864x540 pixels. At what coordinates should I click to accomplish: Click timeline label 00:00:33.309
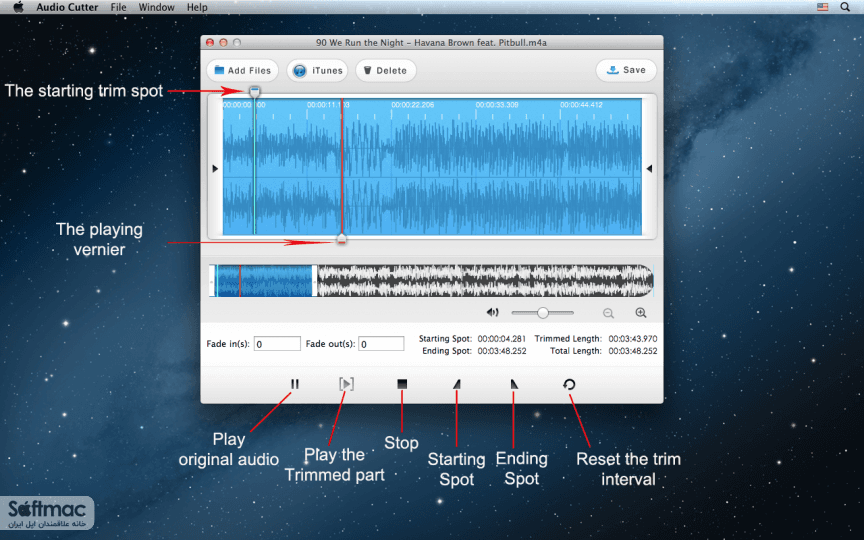[497, 105]
